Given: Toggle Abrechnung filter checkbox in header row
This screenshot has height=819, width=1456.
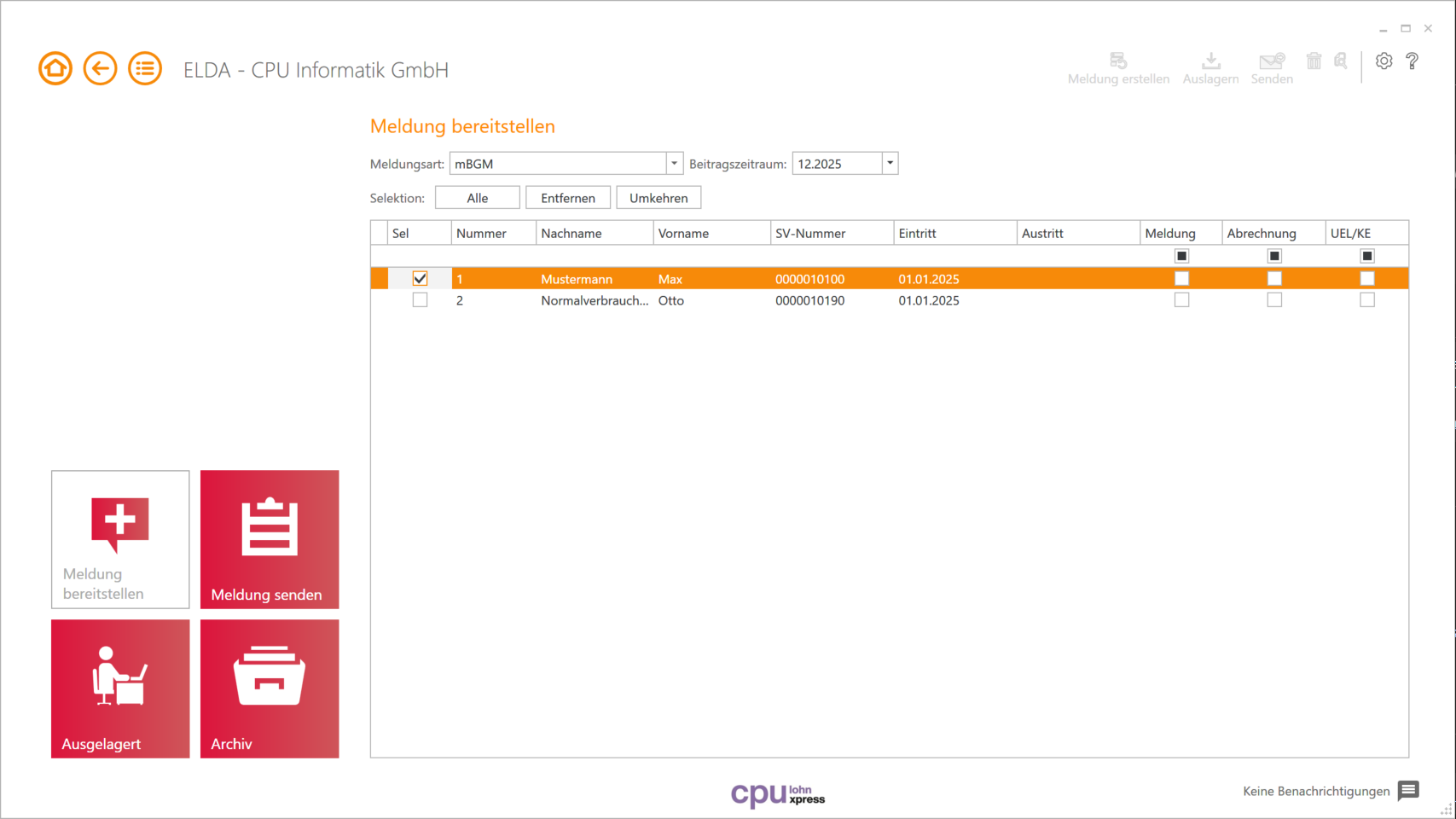Looking at the screenshot, I should tap(1274, 256).
